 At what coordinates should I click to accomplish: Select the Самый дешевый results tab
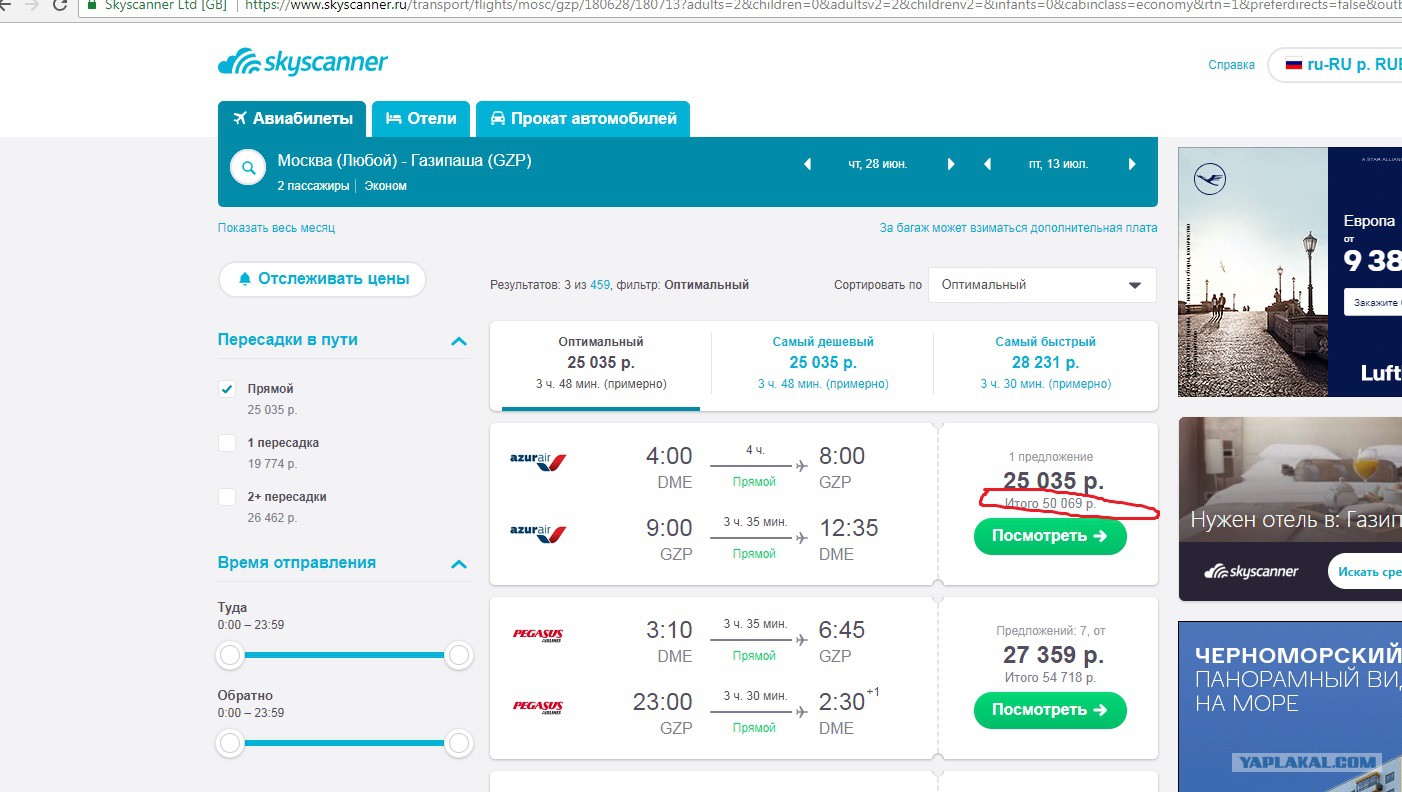point(823,364)
